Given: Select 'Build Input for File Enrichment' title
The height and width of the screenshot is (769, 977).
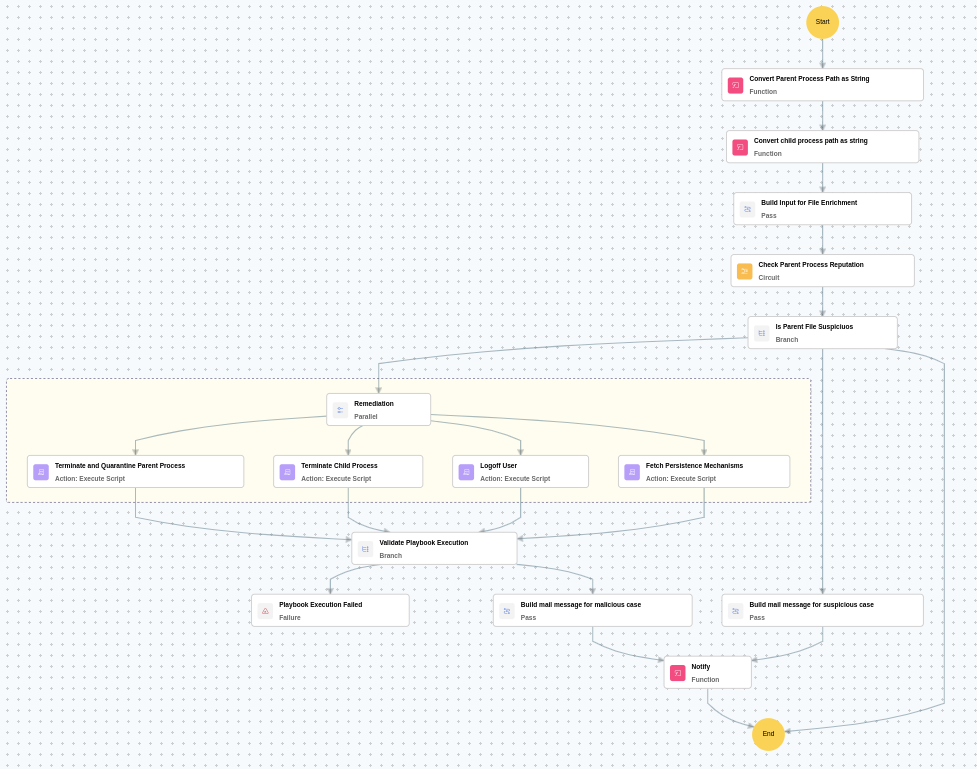Looking at the screenshot, I should (x=809, y=203).
